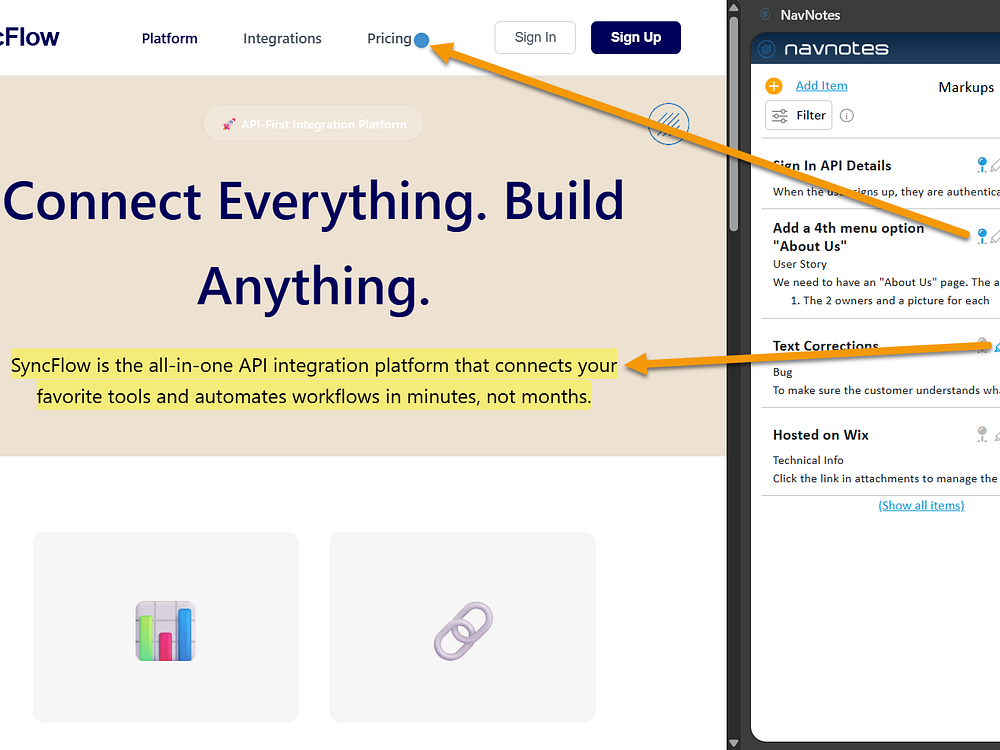Click the NavNotes window title icon
1000x750 pixels.
(765, 14)
